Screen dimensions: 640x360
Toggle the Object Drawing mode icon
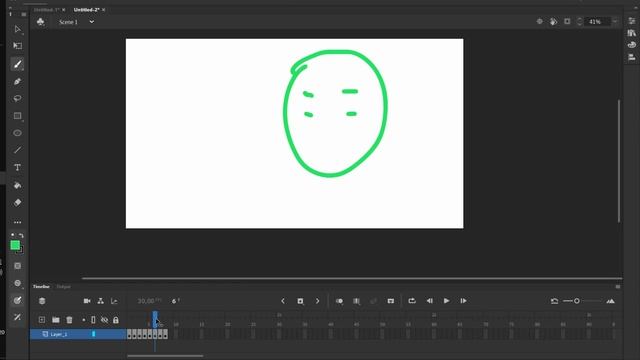17,266
